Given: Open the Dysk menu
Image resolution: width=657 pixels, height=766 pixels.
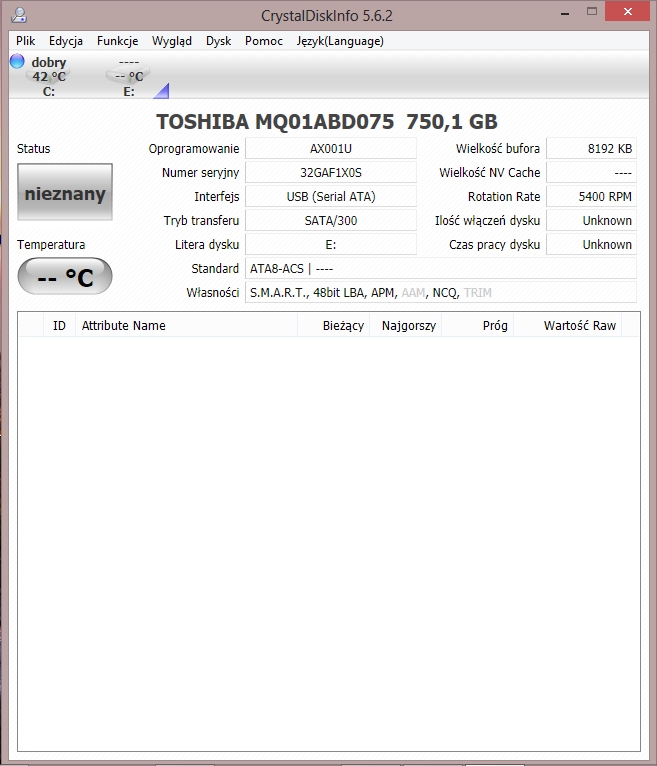Looking at the screenshot, I should pos(218,41).
